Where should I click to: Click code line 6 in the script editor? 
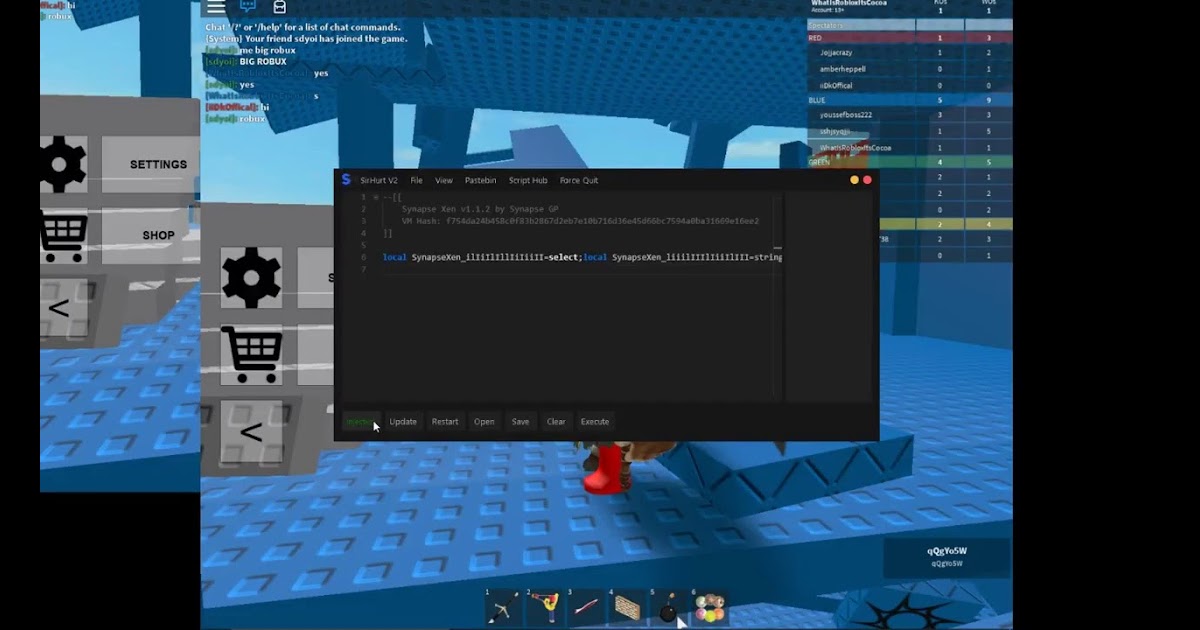(582, 257)
